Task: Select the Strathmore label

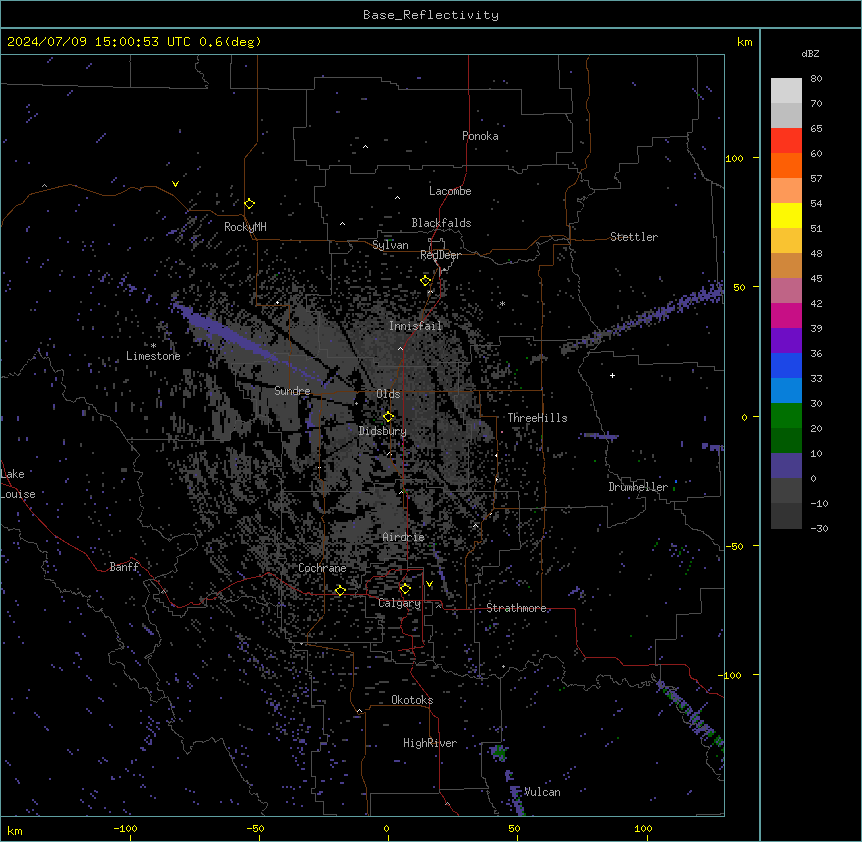Action: [x=516, y=608]
